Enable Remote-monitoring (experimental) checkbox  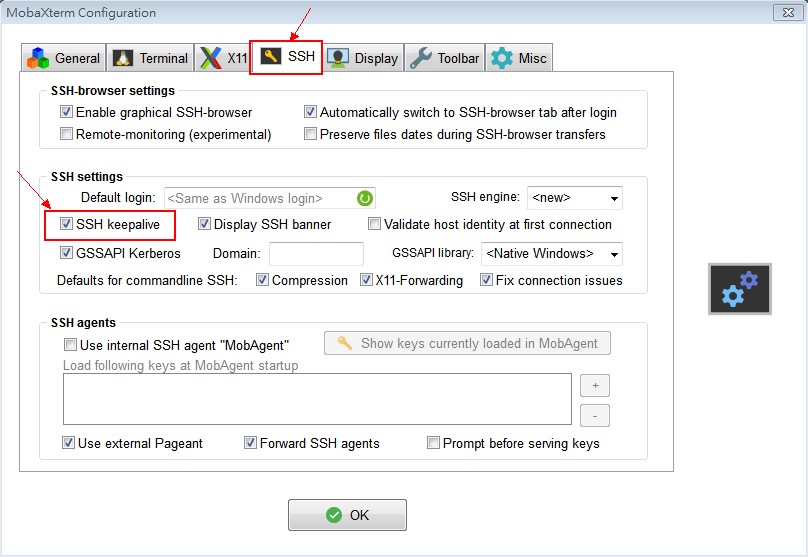[66, 134]
